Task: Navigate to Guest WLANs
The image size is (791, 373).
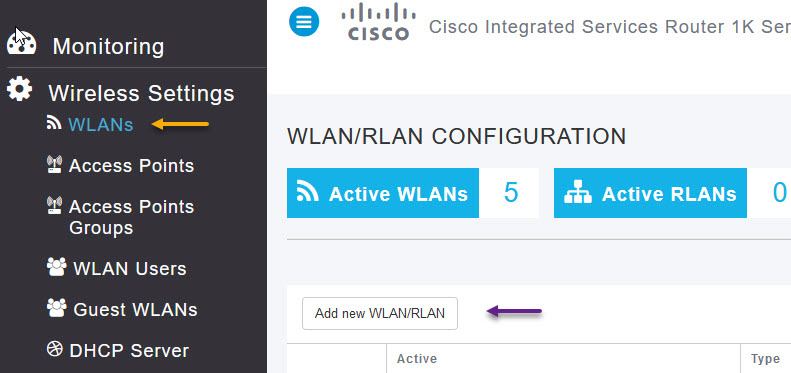Action: point(135,309)
